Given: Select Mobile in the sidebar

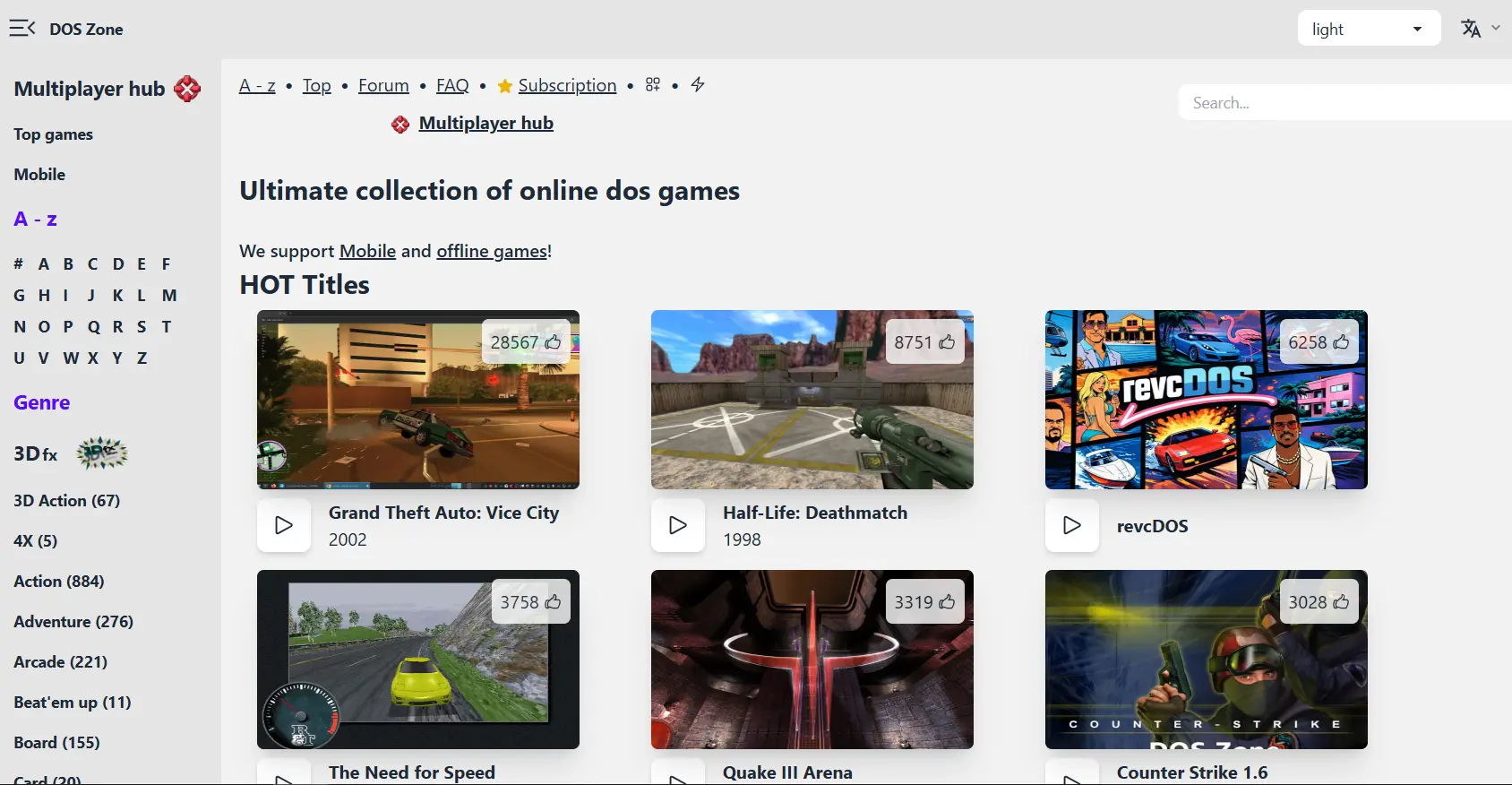Looking at the screenshot, I should coord(39,175).
